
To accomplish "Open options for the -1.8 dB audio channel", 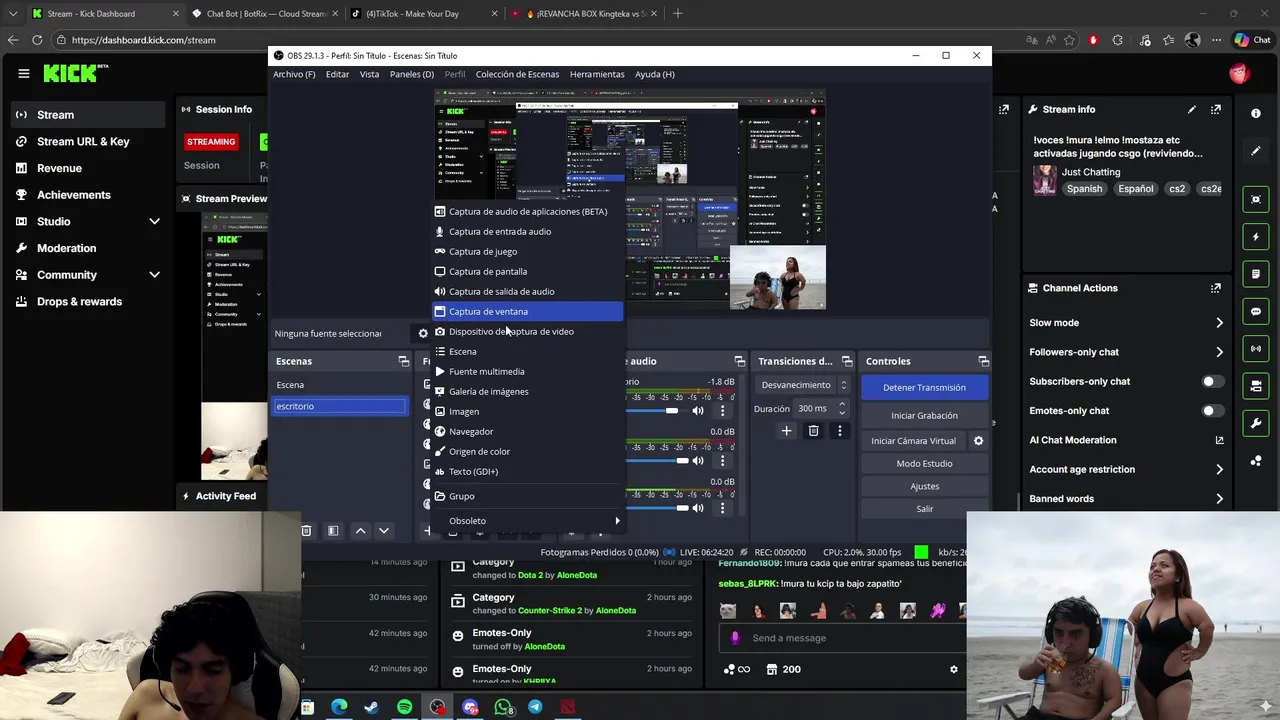I will pyautogui.click(x=722, y=411).
